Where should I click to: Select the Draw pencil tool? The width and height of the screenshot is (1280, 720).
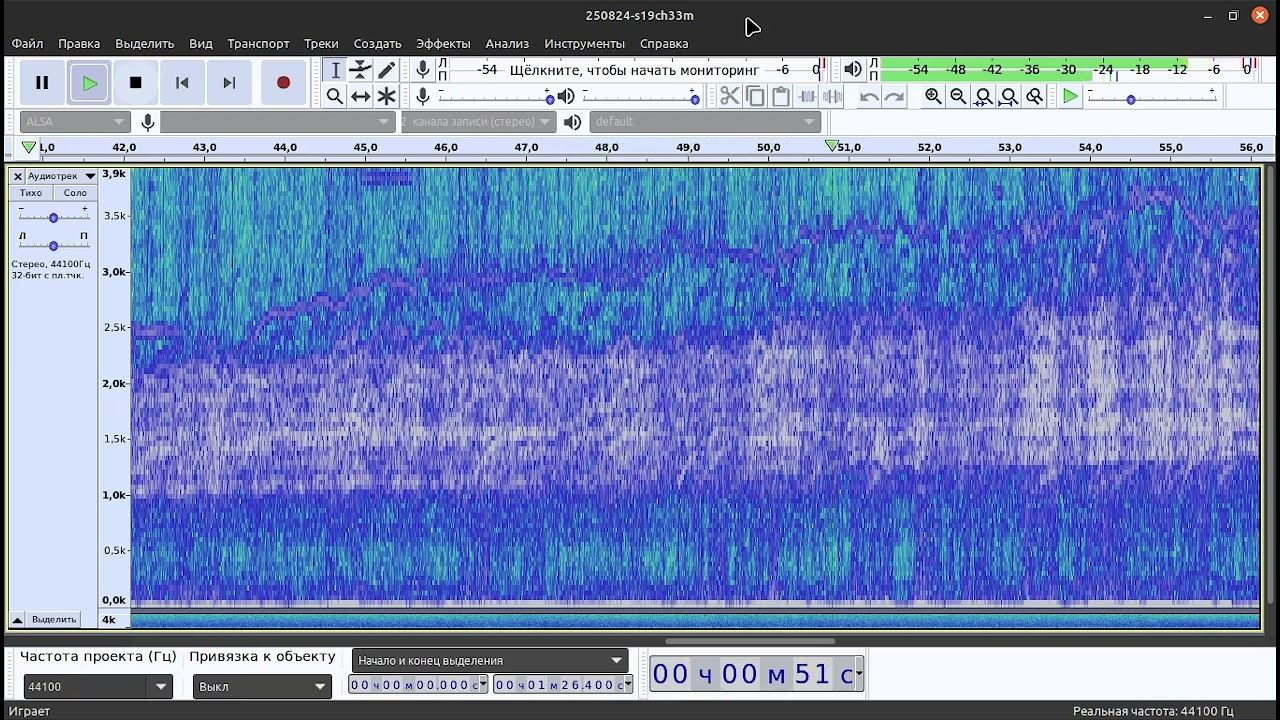click(x=387, y=70)
